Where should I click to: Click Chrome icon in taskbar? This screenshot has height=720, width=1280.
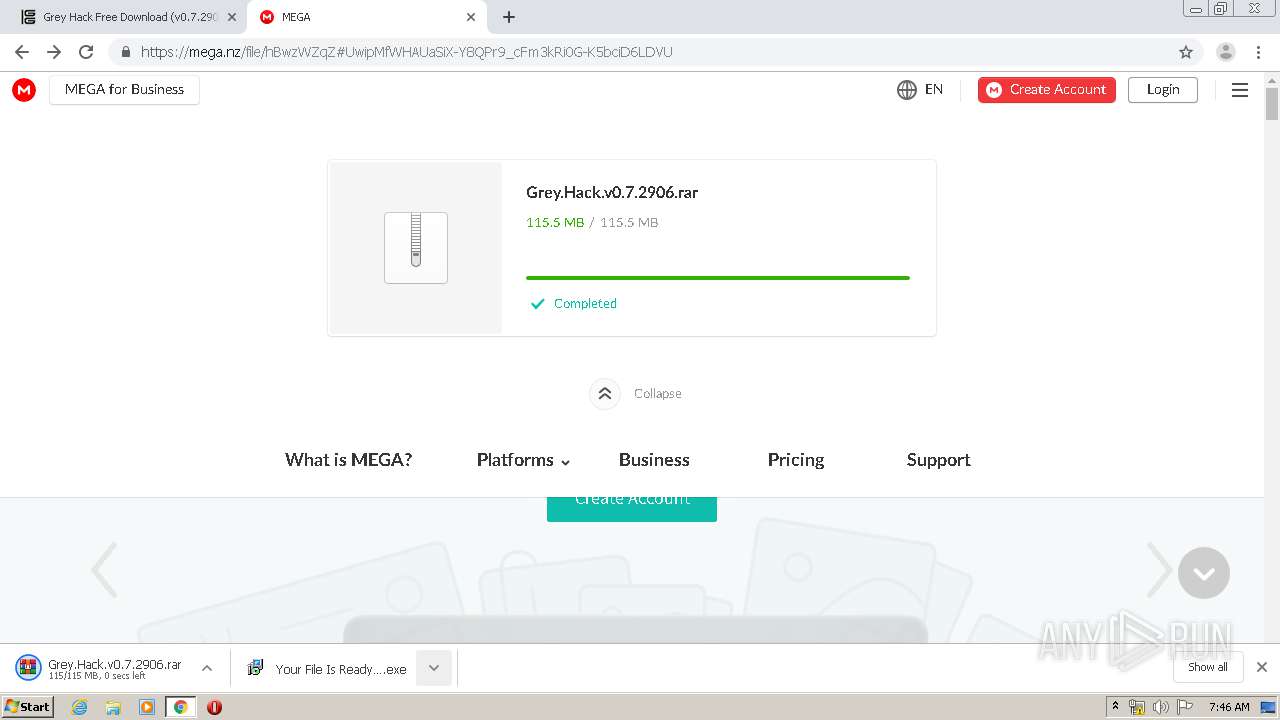click(x=181, y=707)
